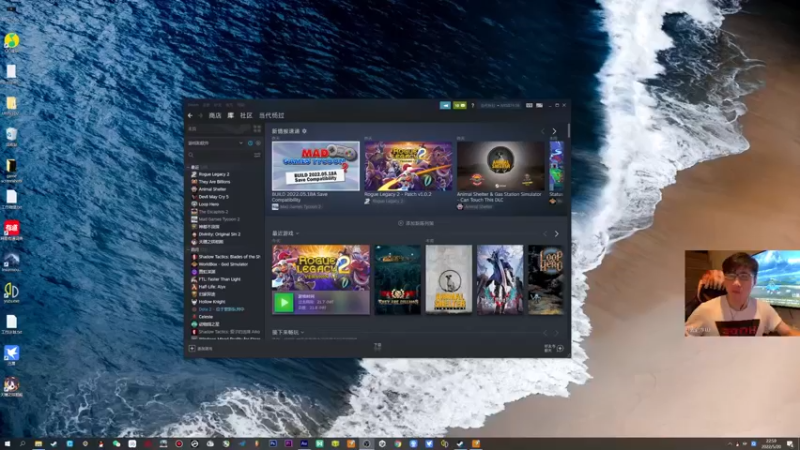Open the Rogue Legacy 2 recent game banner
800x450 pixels.
[x=320, y=267]
